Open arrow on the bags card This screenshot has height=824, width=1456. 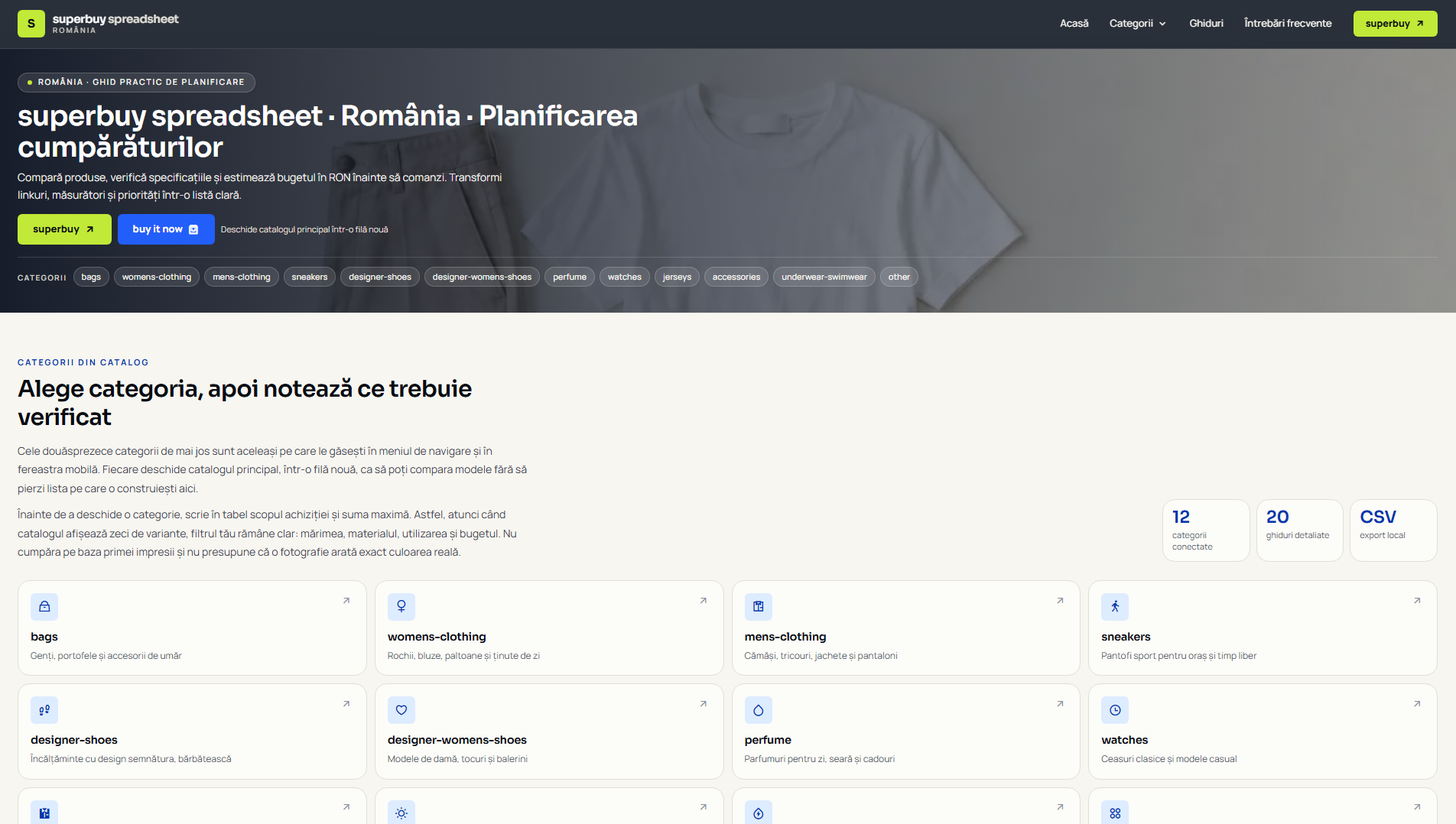click(x=346, y=601)
